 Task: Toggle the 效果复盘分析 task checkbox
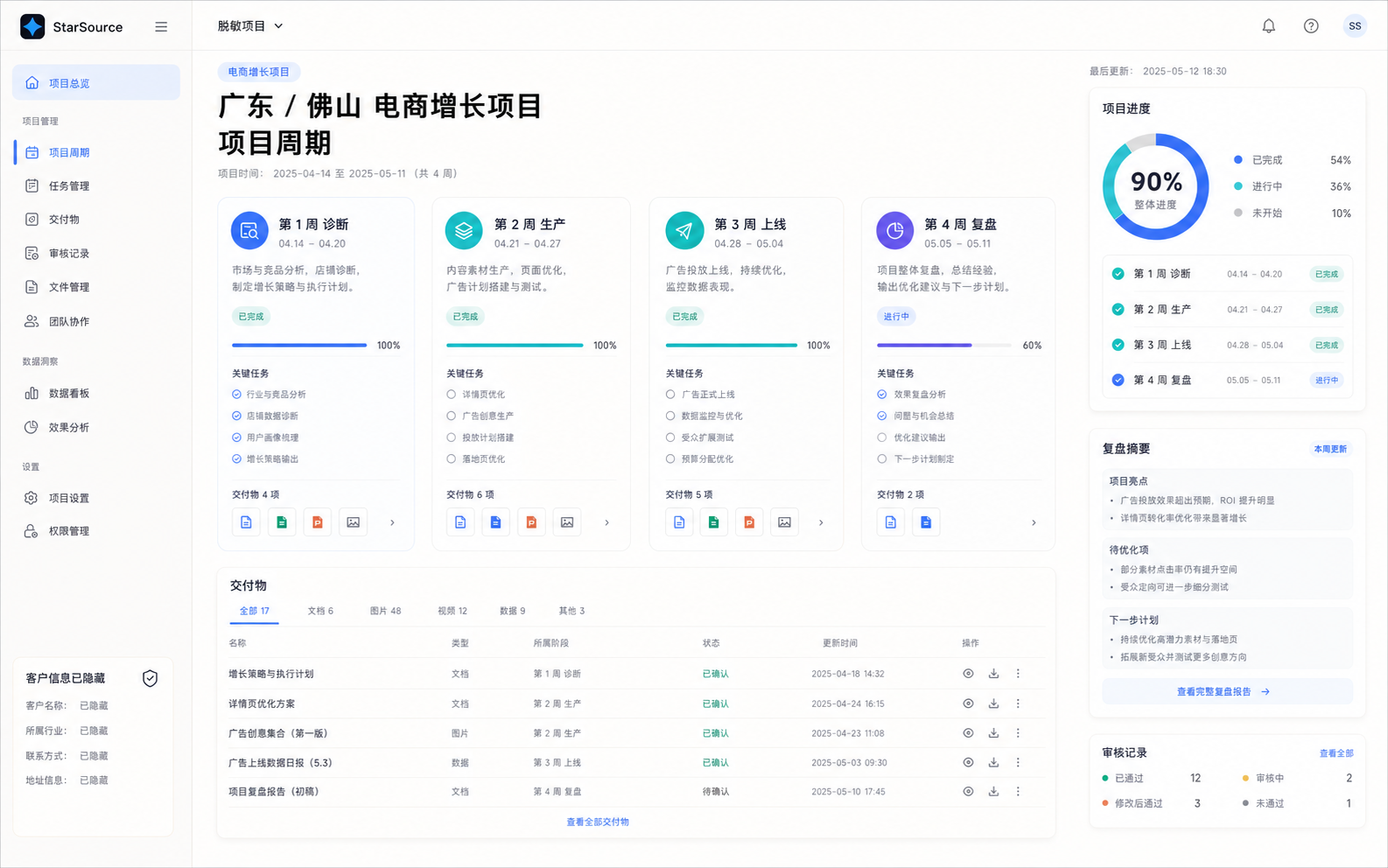pos(882,395)
